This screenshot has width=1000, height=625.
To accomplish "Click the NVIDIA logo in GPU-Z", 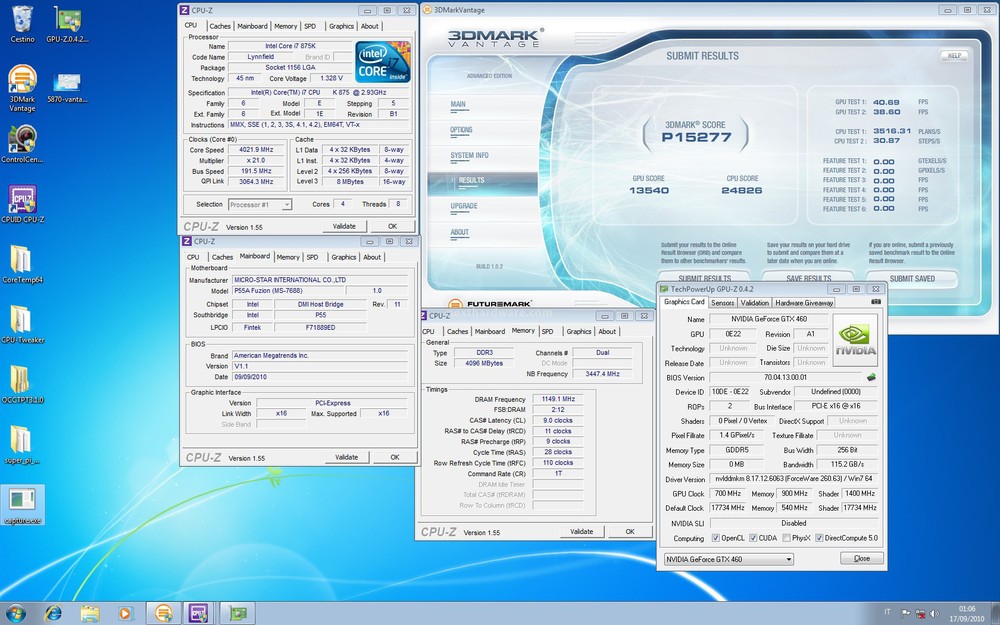I will pyautogui.click(x=856, y=340).
